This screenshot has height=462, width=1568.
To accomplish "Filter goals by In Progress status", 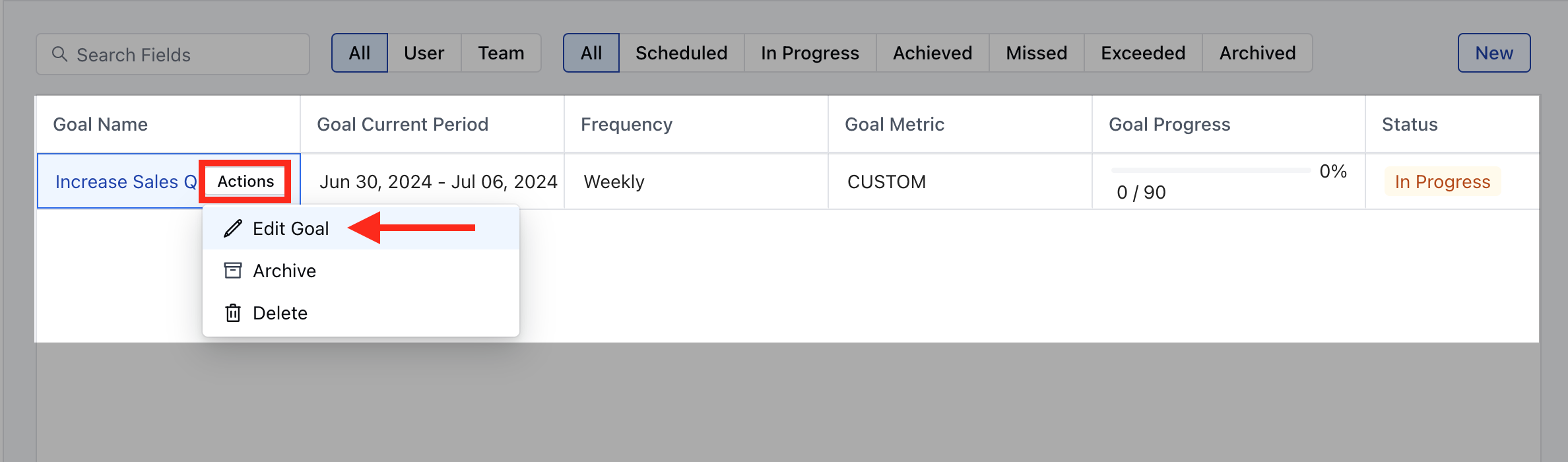I will (x=810, y=53).
